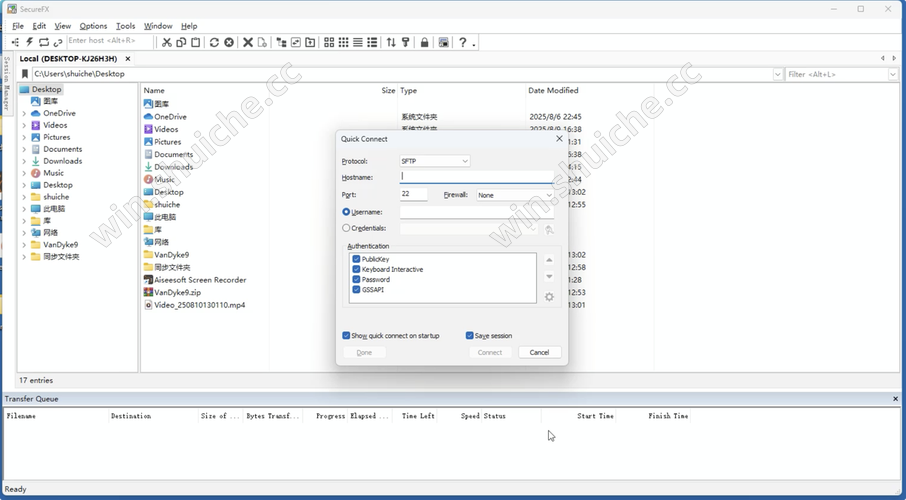Toggle the Save session checkbox
This screenshot has width=906, height=500.
(x=470, y=335)
